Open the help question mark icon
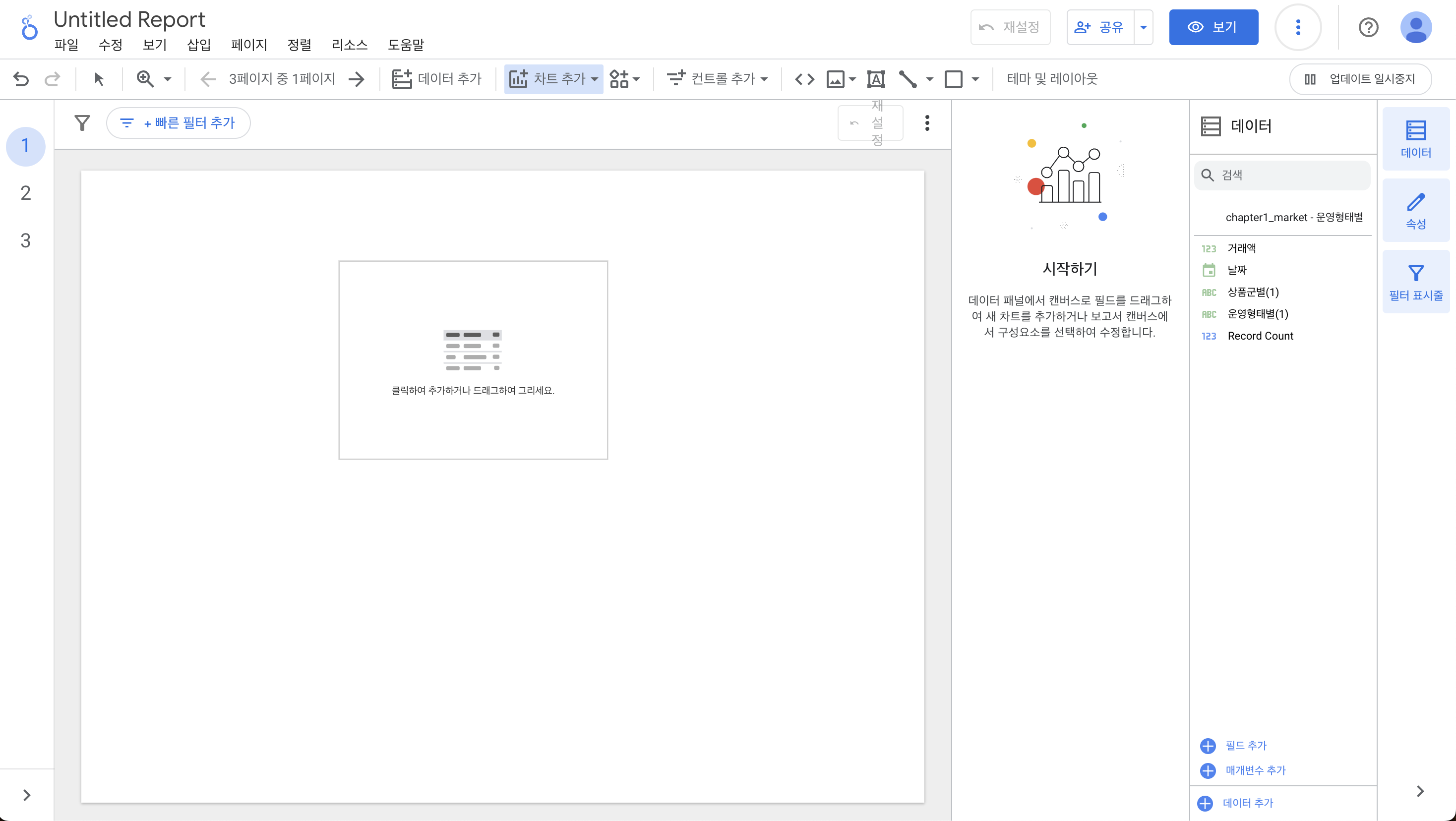Image resolution: width=1456 pixels, height=821 pixels. pos(1368,27)
